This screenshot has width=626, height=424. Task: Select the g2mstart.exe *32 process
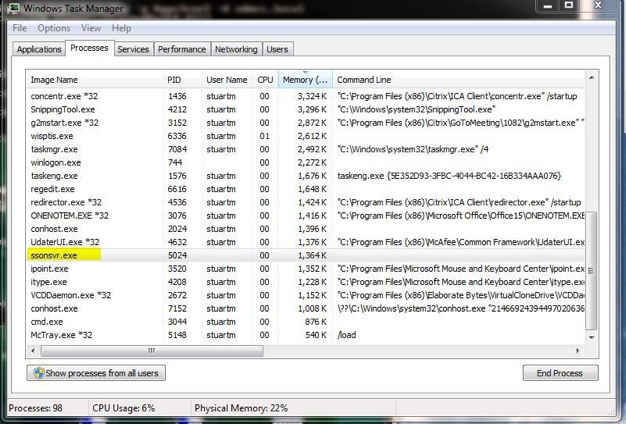click(305, 123)
